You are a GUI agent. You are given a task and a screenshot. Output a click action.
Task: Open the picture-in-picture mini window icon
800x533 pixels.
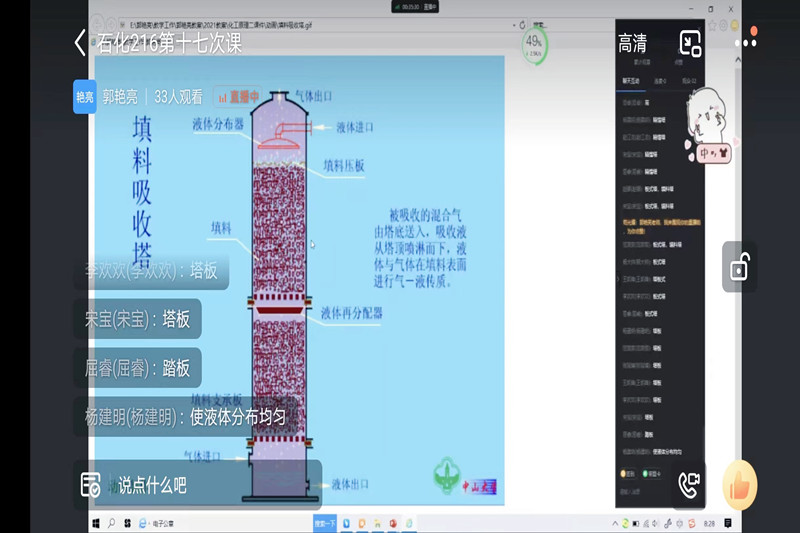pos(691,43)
